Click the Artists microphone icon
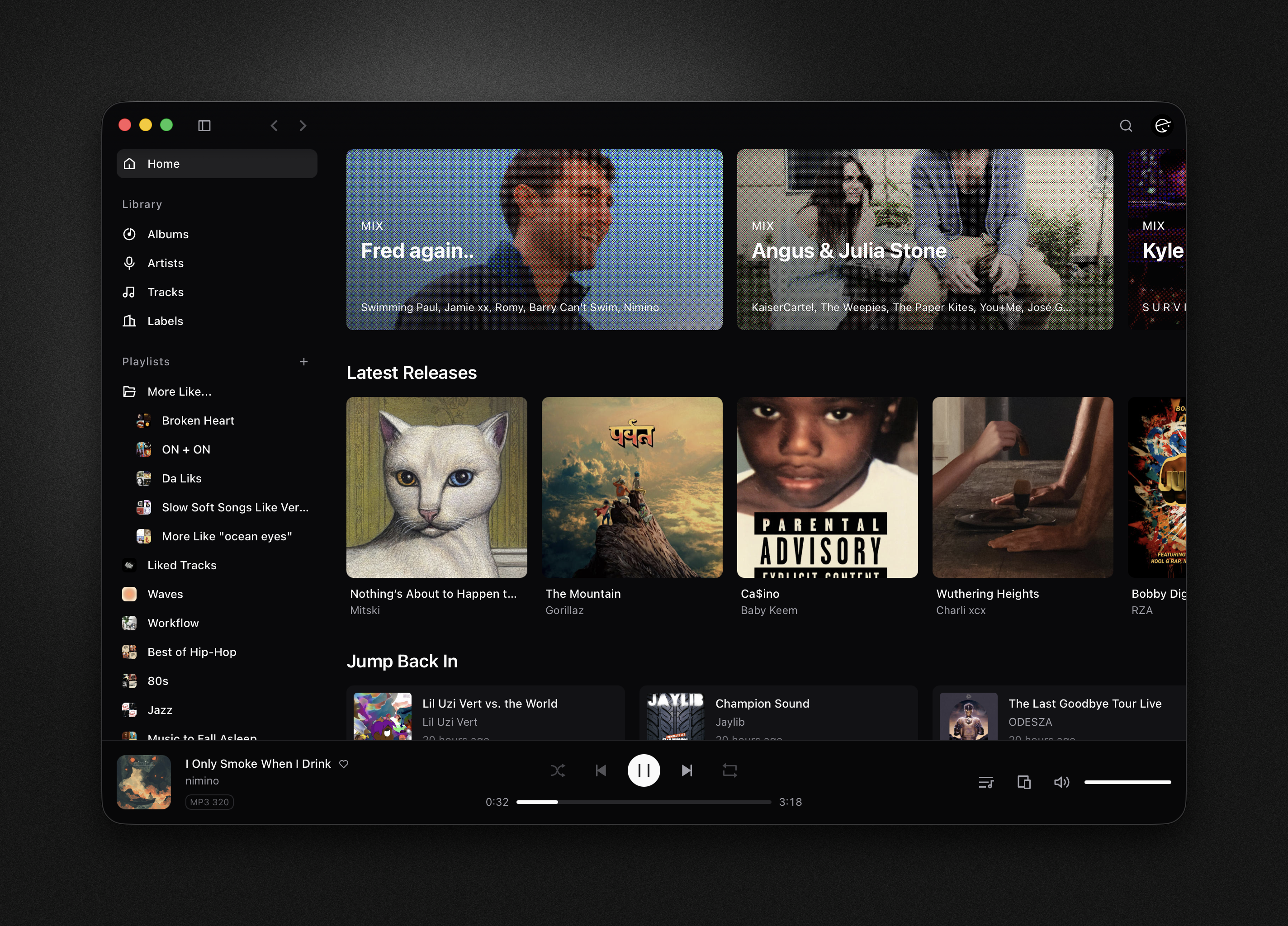Image resolution: width=1288 pixels, height=926 pixels. coord(129,263)
